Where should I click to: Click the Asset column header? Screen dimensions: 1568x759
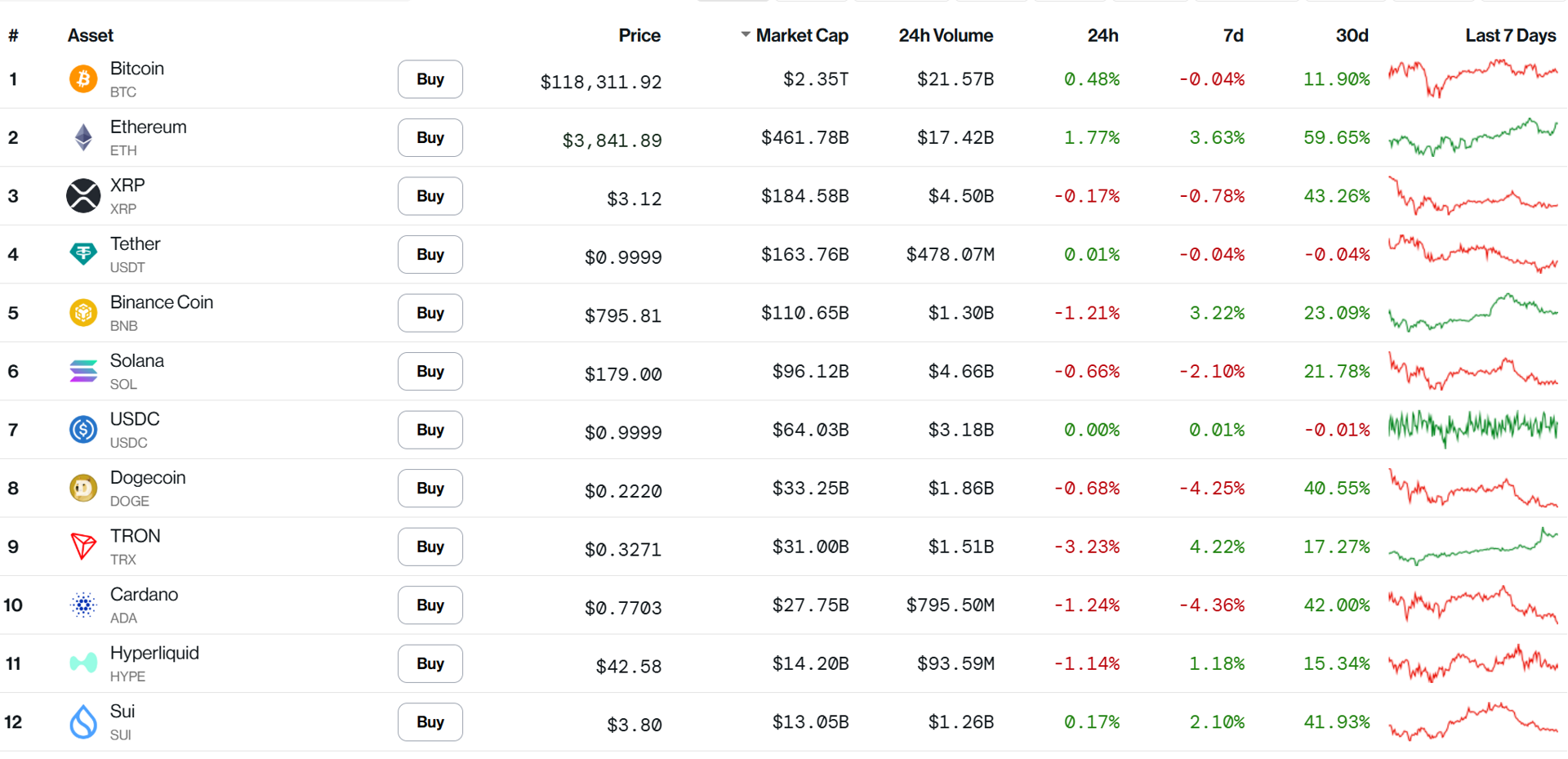tap(91, 35)
